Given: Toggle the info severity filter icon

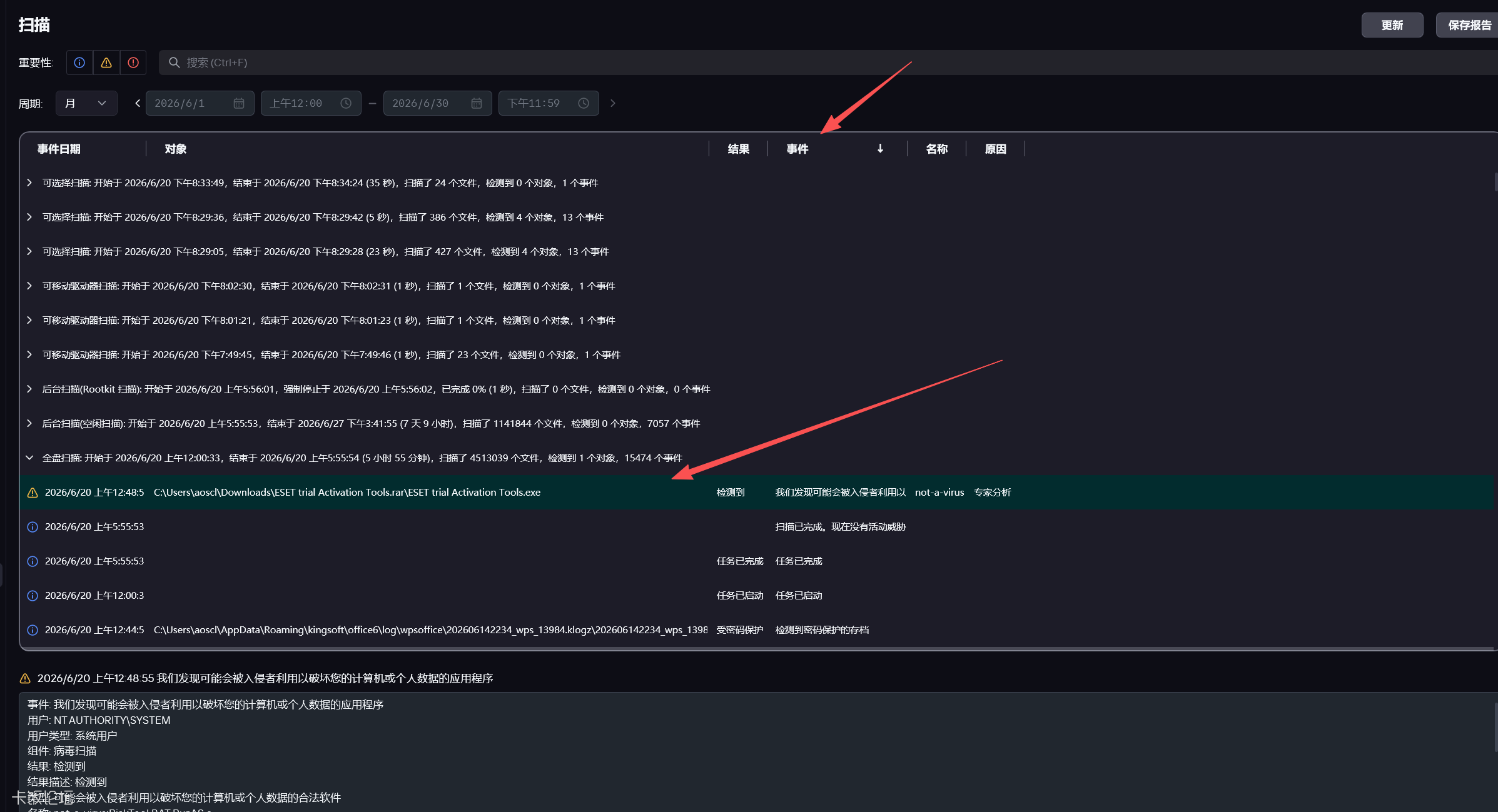Looking at the screenshot, I should (x=79, y=63).
